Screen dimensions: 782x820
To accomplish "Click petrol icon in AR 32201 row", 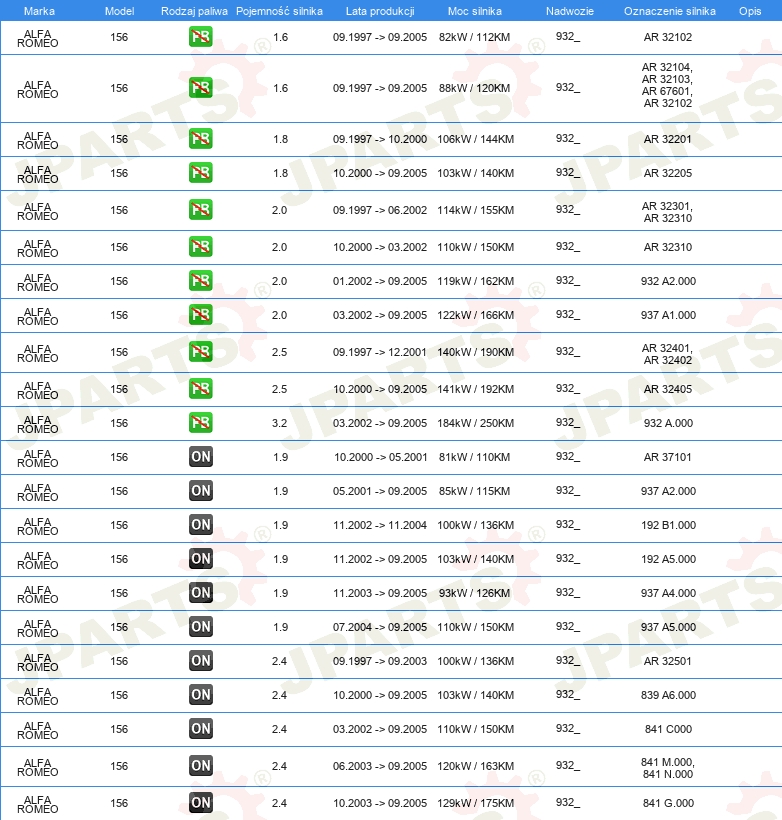I will [201, 139].
